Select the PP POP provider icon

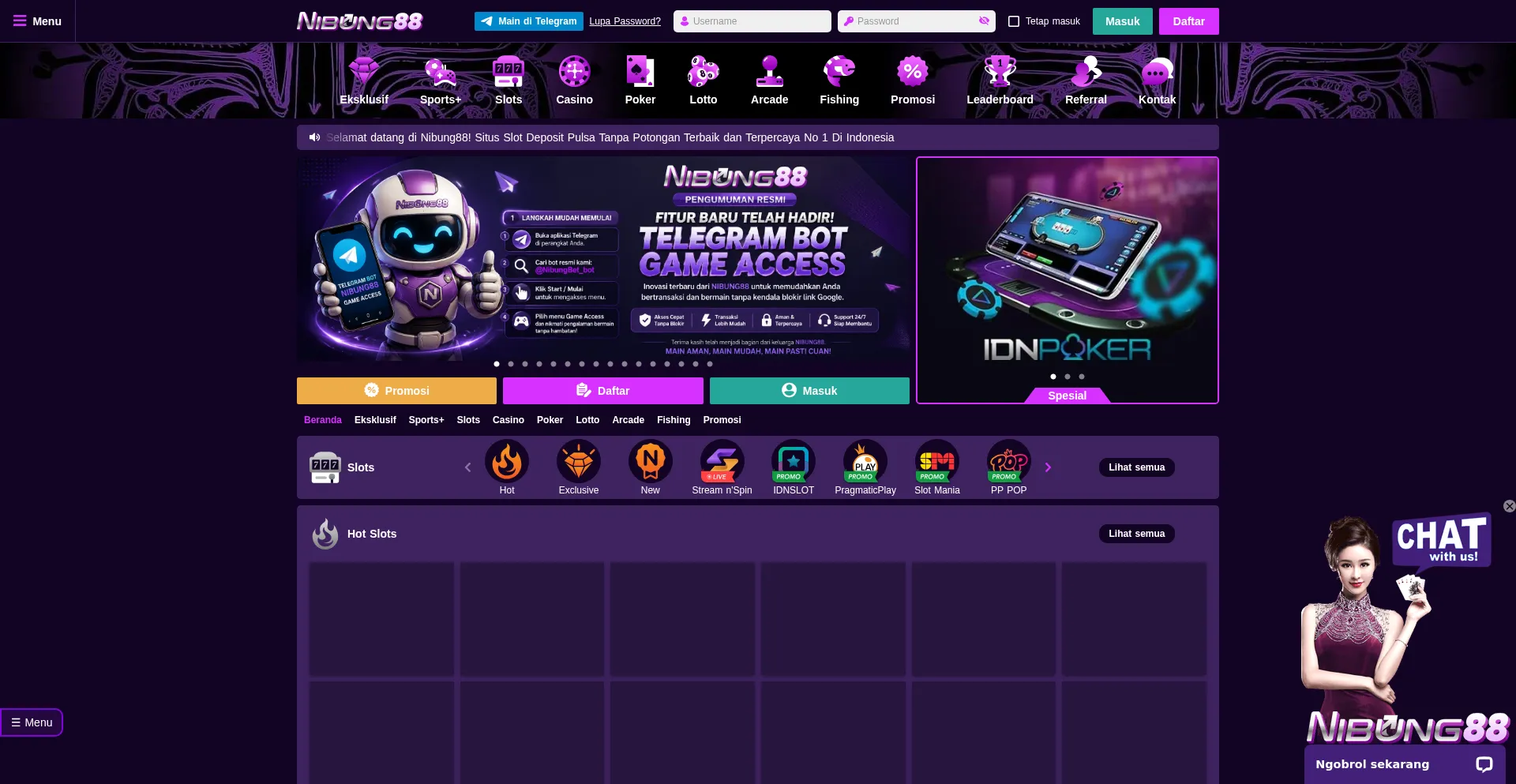tap(1009, 467)
